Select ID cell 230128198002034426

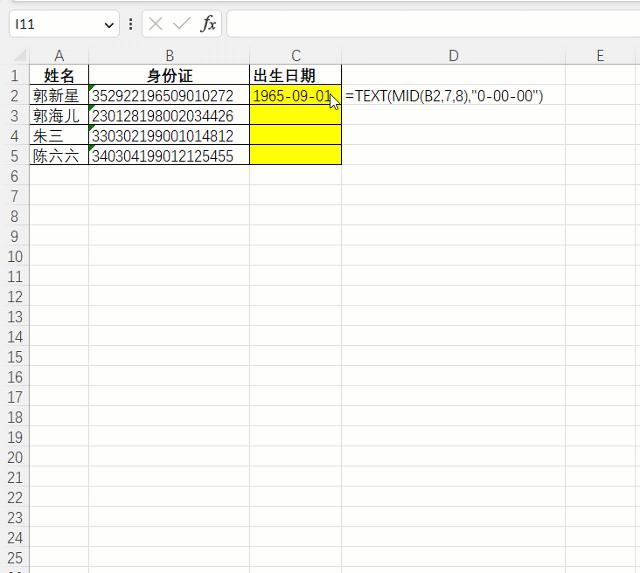click(x=169, y=115)
